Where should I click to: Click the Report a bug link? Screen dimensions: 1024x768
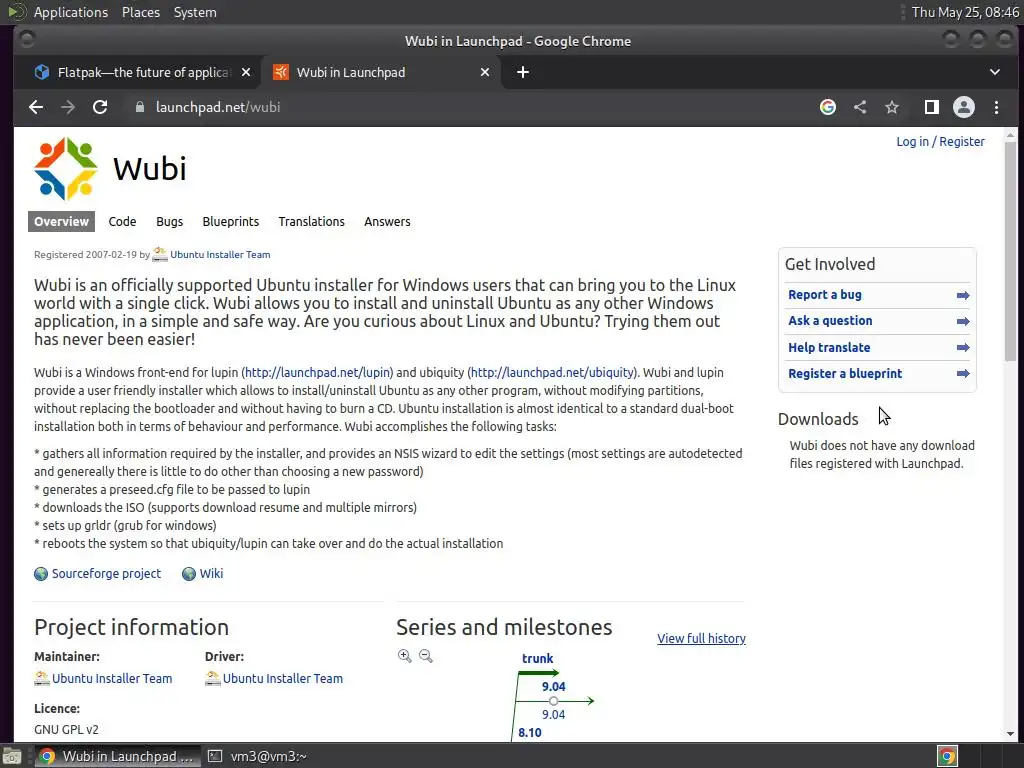825,294
